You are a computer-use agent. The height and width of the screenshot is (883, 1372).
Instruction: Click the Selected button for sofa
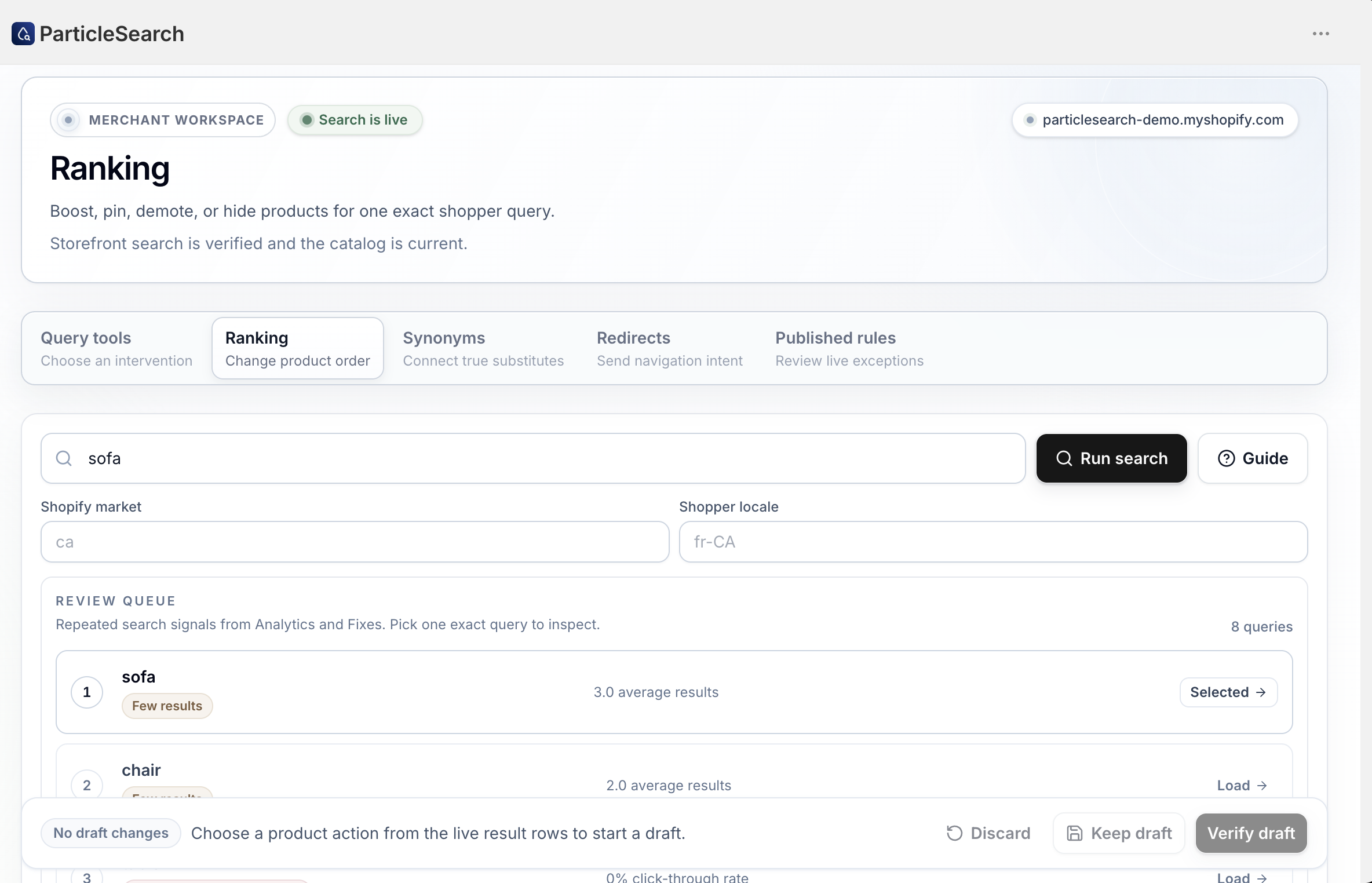(1228, 692)
